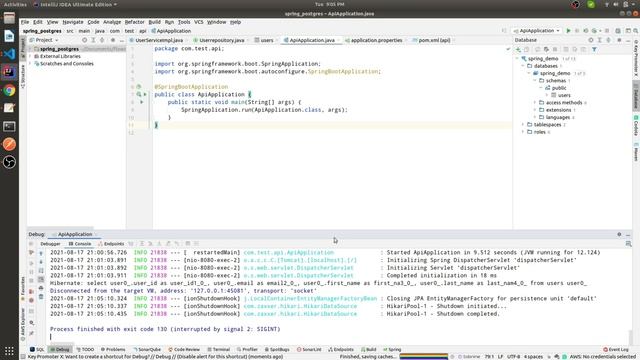Add new data source plus icon
Screen dimensions: 640x360
pos(518,49)
